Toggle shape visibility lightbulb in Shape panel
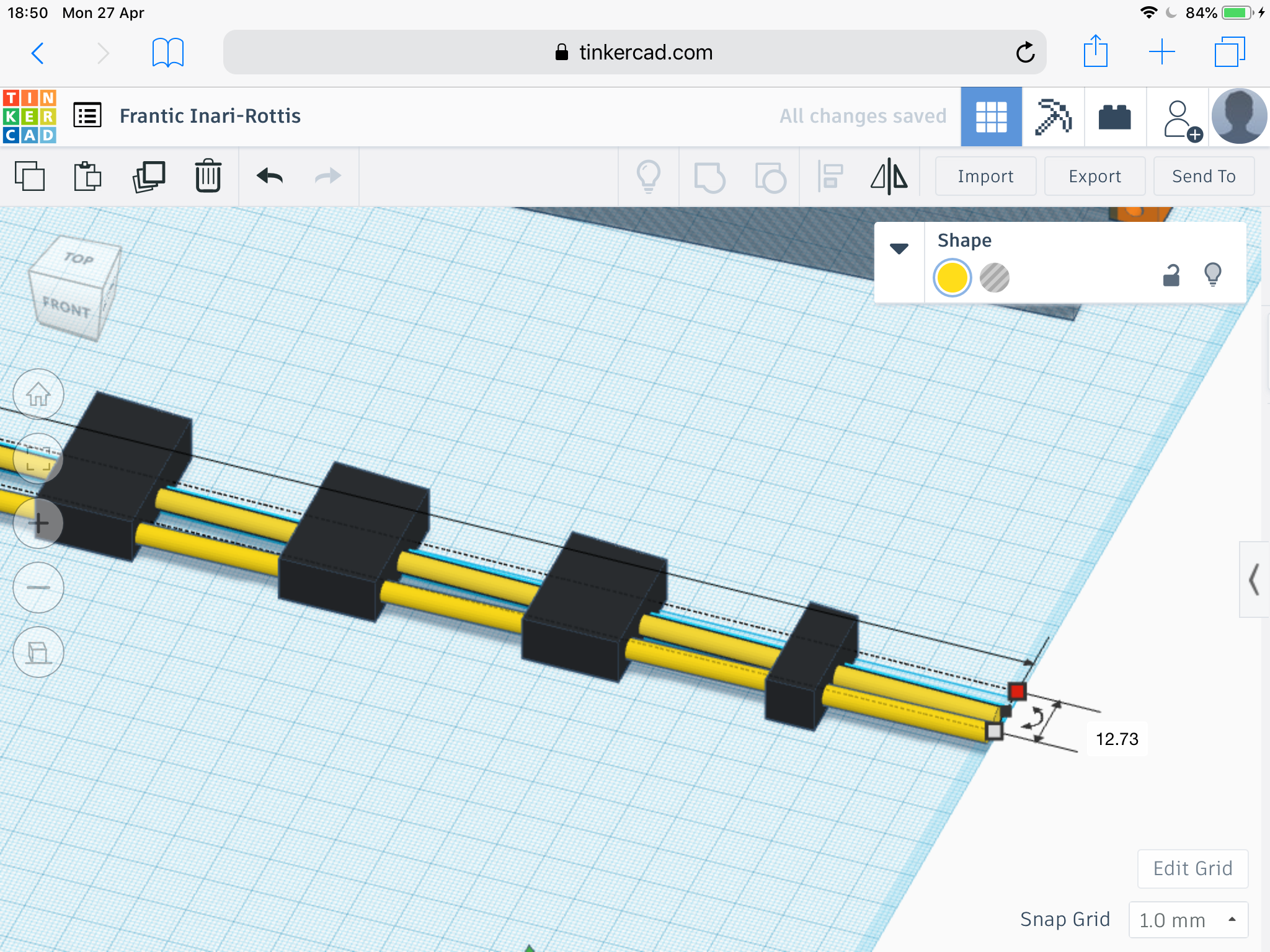 click(x=1213, y=275)
